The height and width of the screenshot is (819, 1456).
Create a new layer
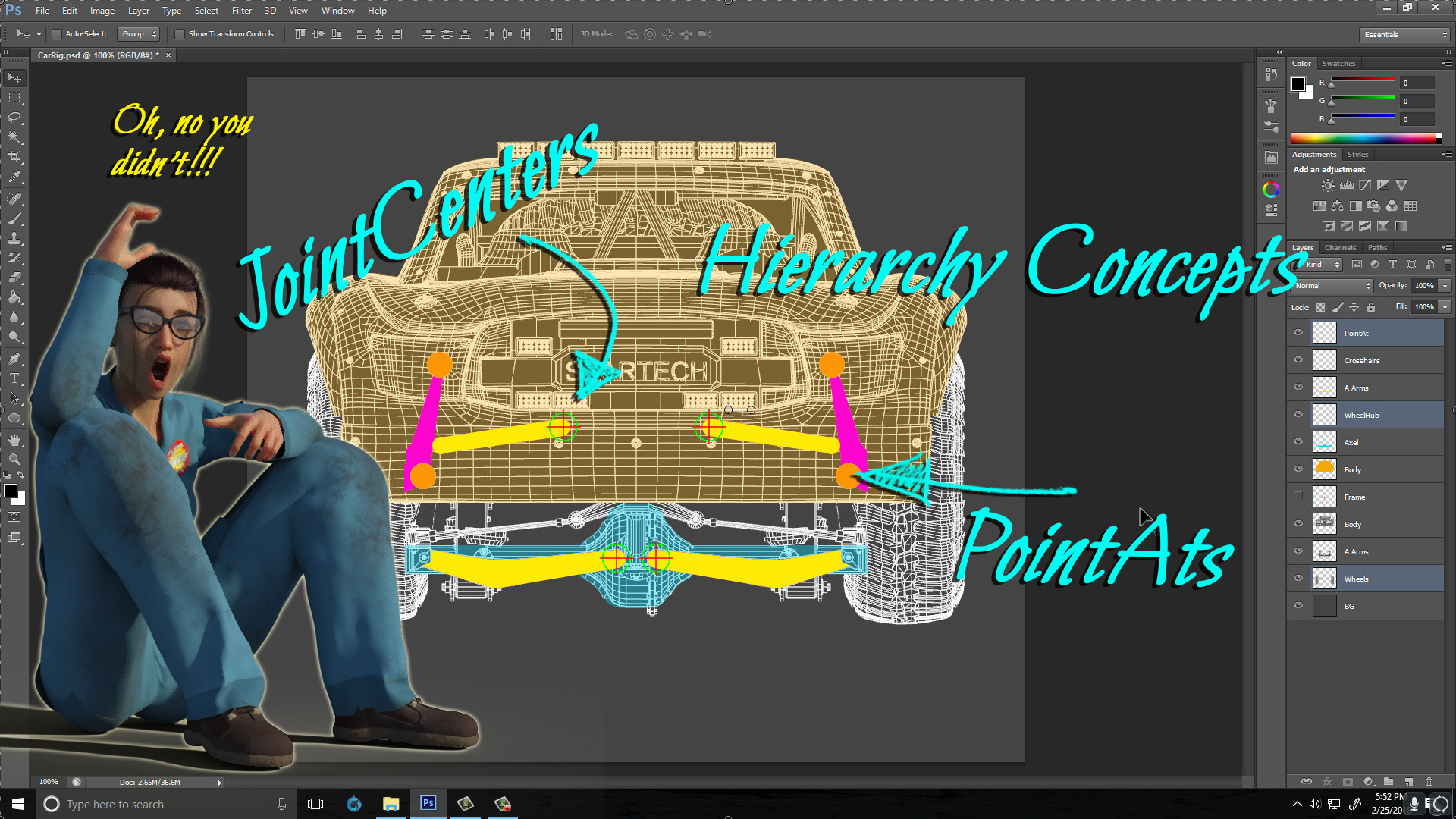tap(1407, 782)
